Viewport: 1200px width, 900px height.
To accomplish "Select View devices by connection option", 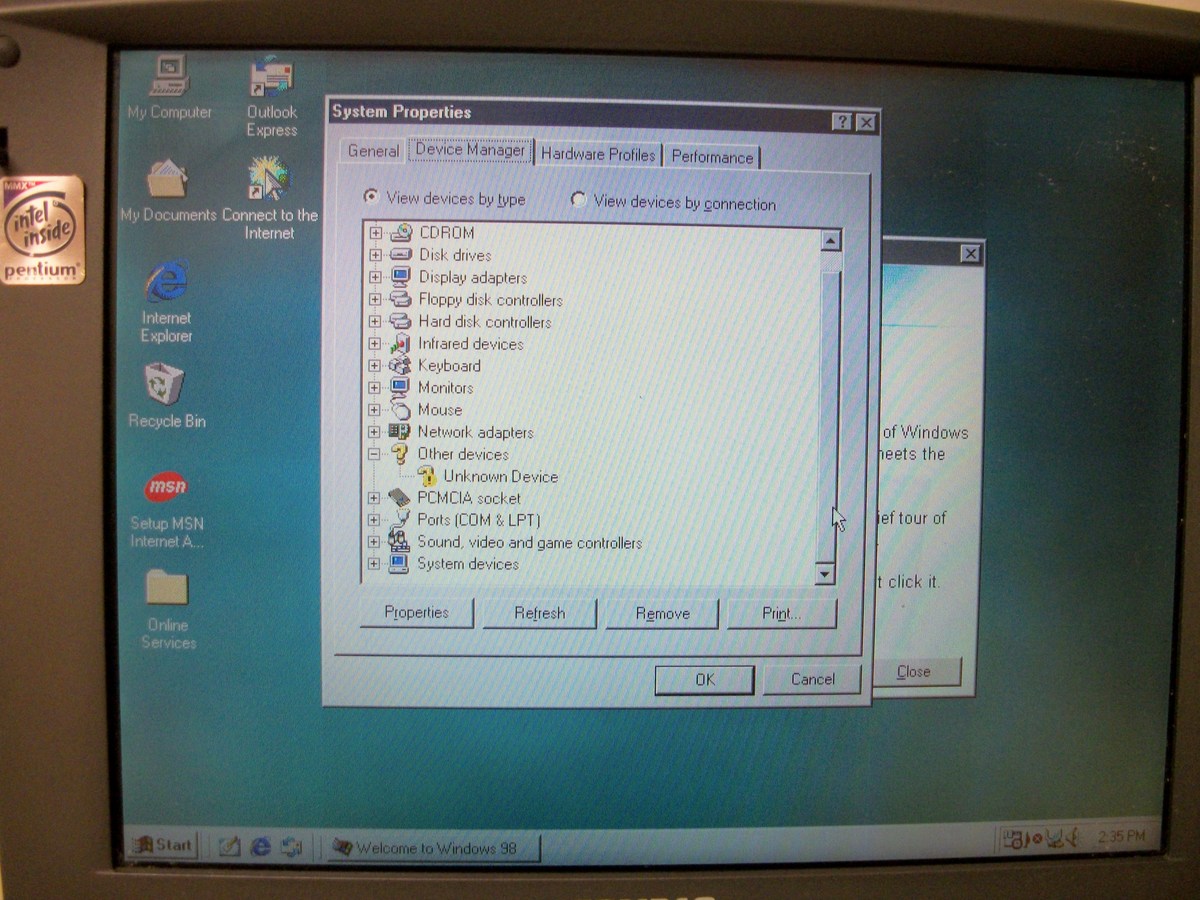I will pyautogui.click(x=578, y=200).
